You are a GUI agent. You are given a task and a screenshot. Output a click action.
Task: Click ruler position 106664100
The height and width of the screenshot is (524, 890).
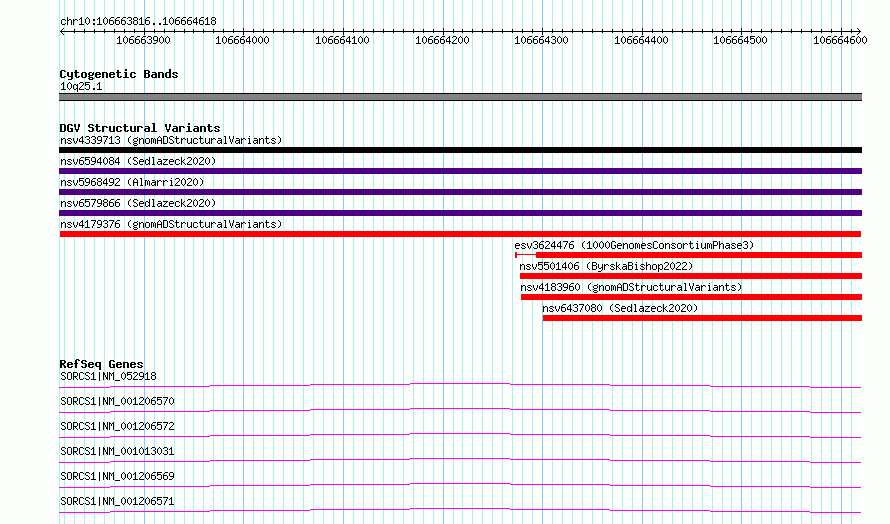pyautogui.click(x=342, y=40)
